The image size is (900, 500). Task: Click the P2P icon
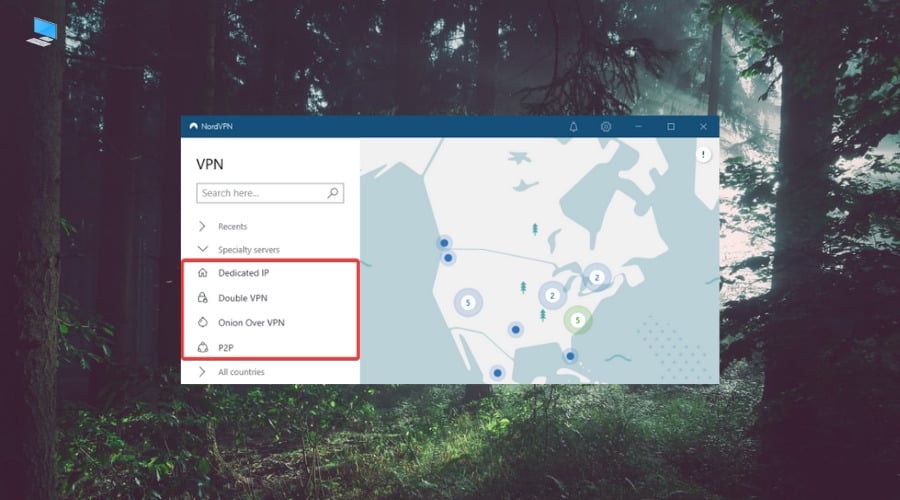coord(203,347)
